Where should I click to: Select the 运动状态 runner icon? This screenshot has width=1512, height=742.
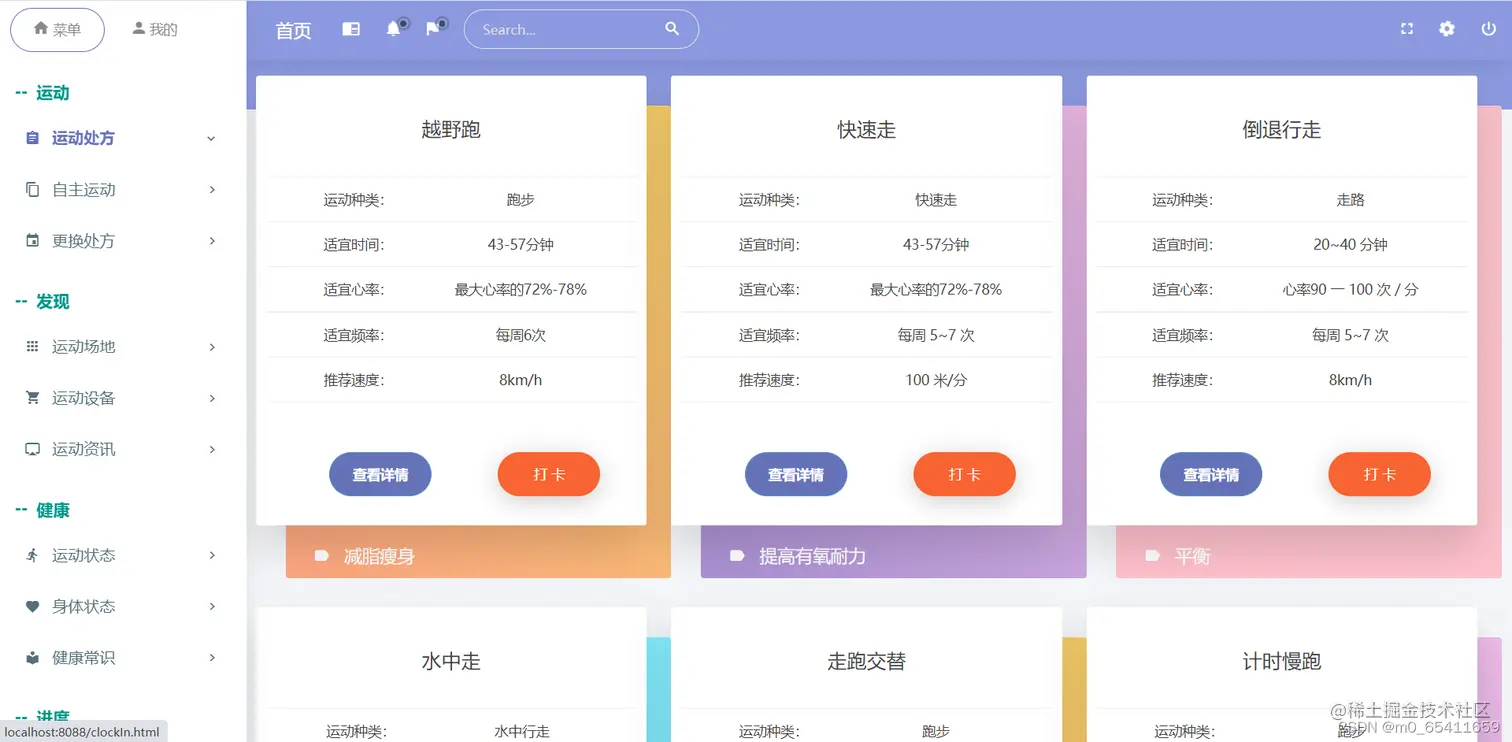[33, 555]
